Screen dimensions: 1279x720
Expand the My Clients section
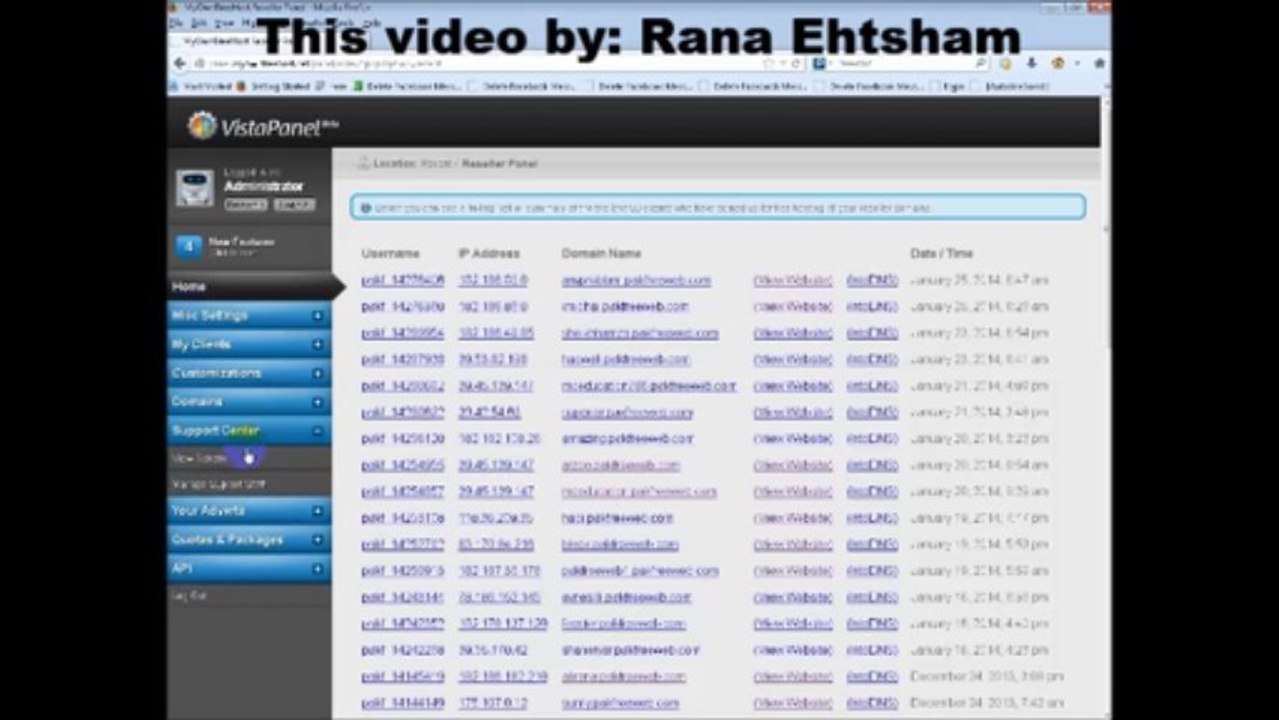click(x=249, y=344)
